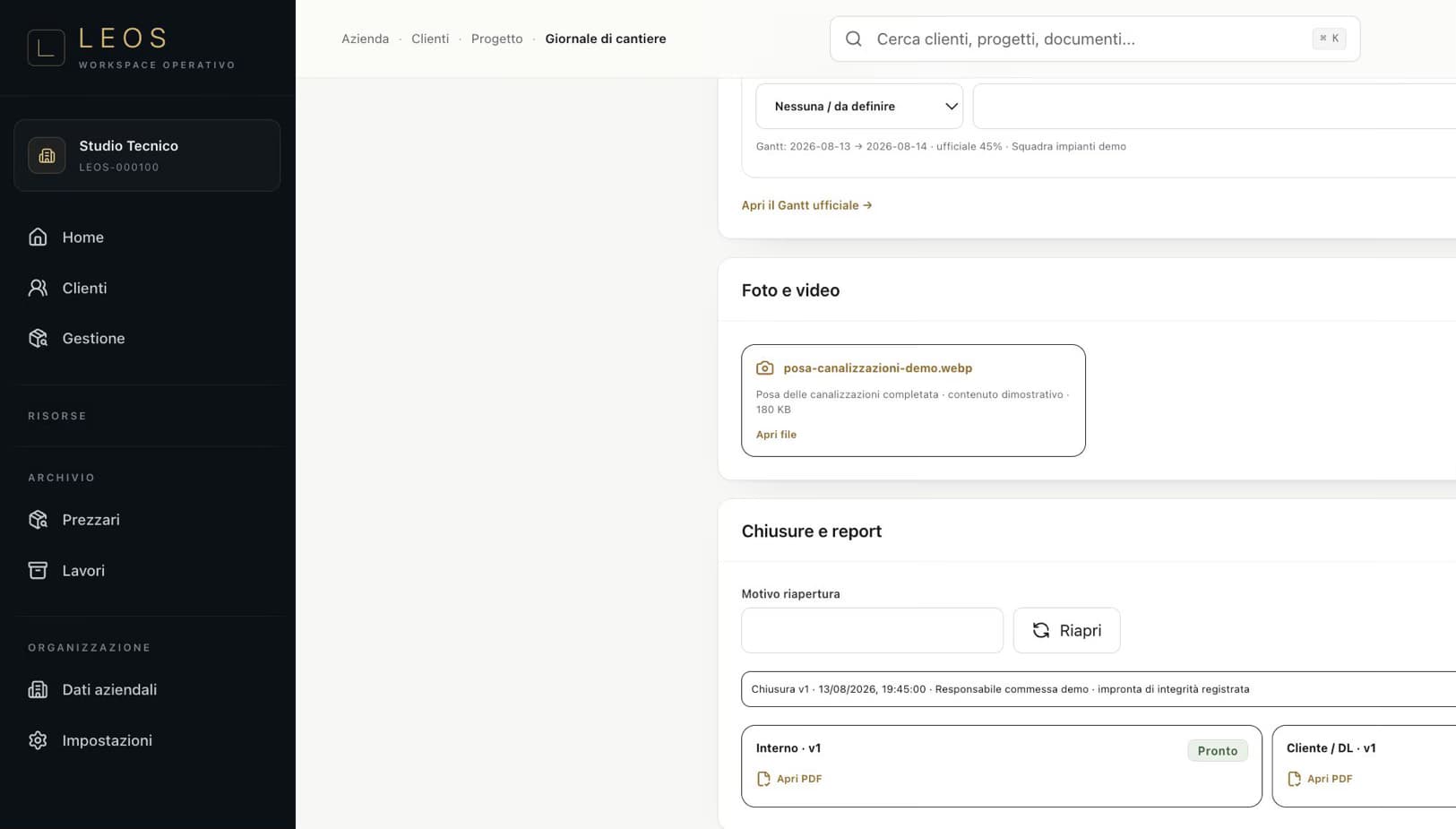
Task: Click Progetto breadcrumb
Action: (496, 39)
